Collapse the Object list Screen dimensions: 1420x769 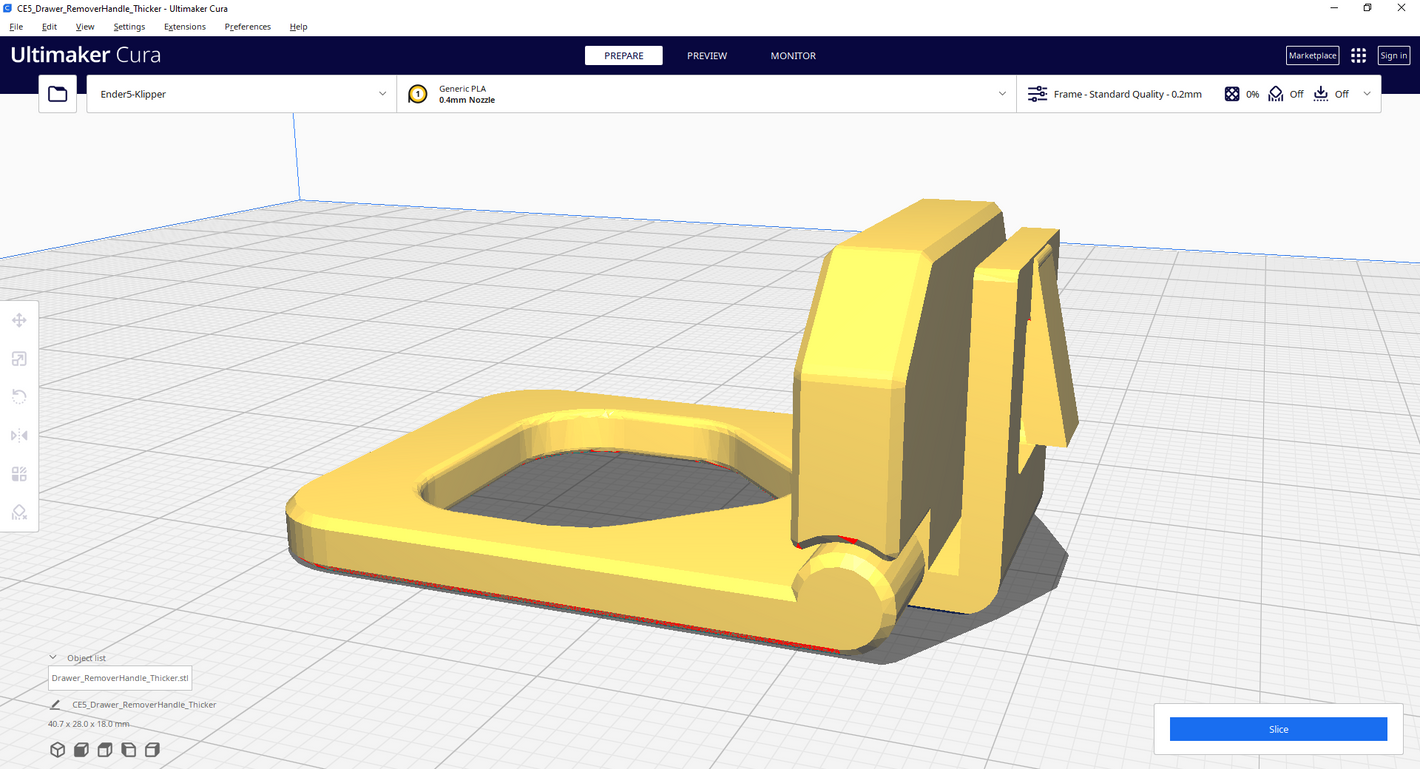pyautogui.click(x=53, y=658)
